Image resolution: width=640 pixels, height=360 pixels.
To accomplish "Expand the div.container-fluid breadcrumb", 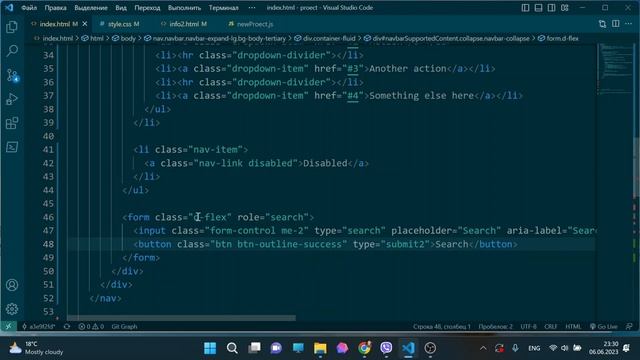I will (x=325, y=38).
